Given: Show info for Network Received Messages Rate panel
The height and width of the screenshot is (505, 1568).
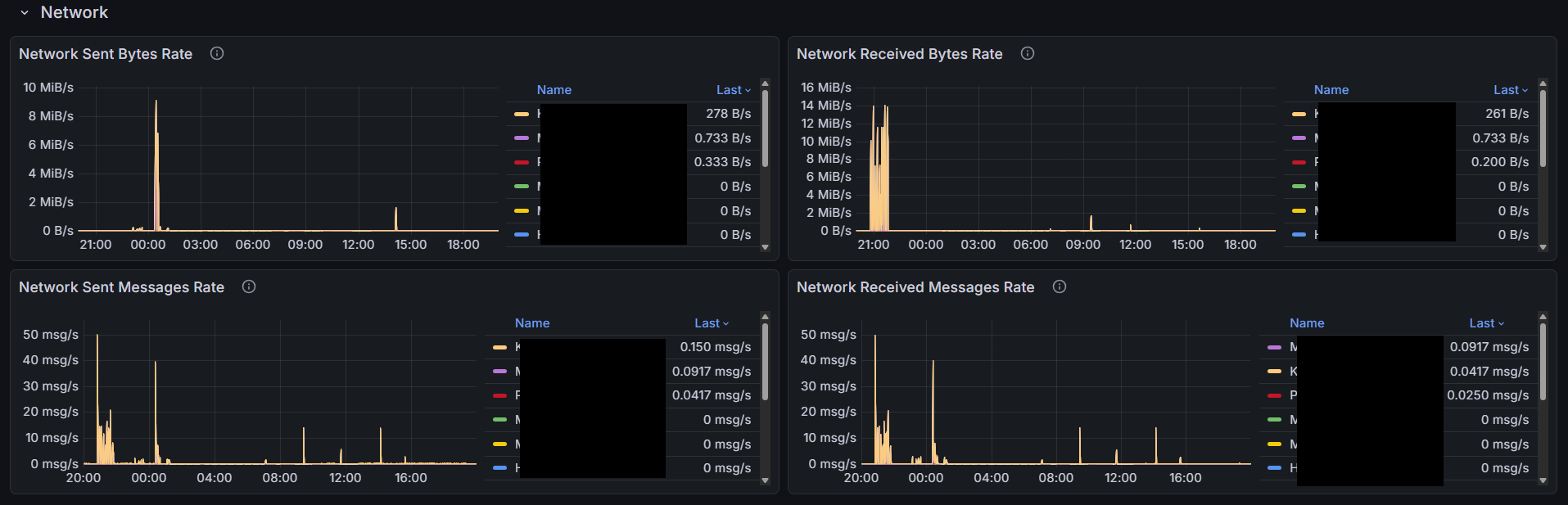Looking at the screenshot, I should (x=1060, y=286).
